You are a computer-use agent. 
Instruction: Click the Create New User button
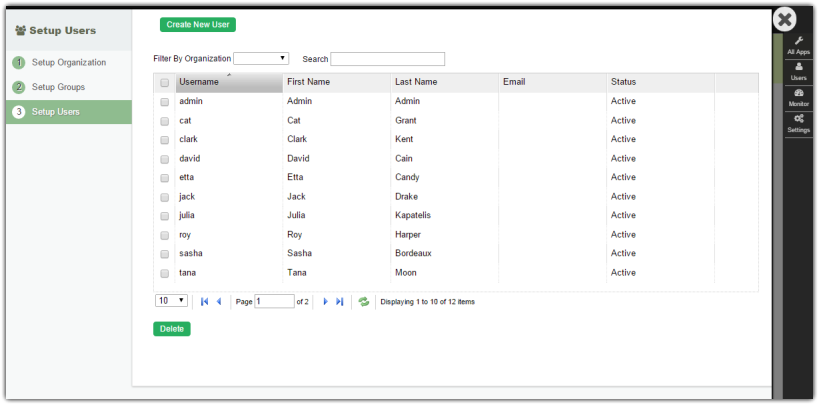(x=198, y=25)
